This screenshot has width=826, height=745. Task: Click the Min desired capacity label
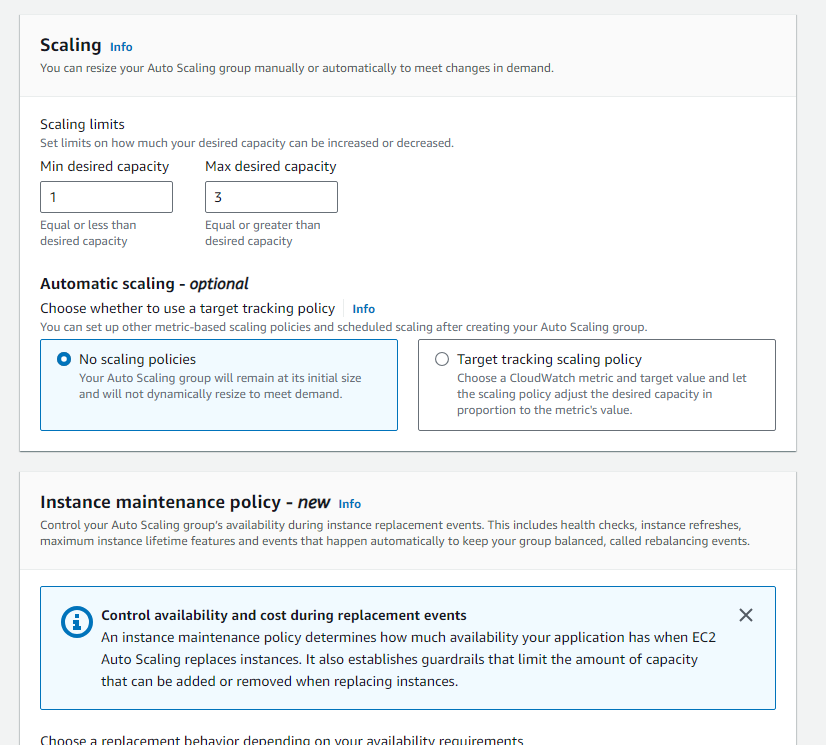tap(105, 166)
